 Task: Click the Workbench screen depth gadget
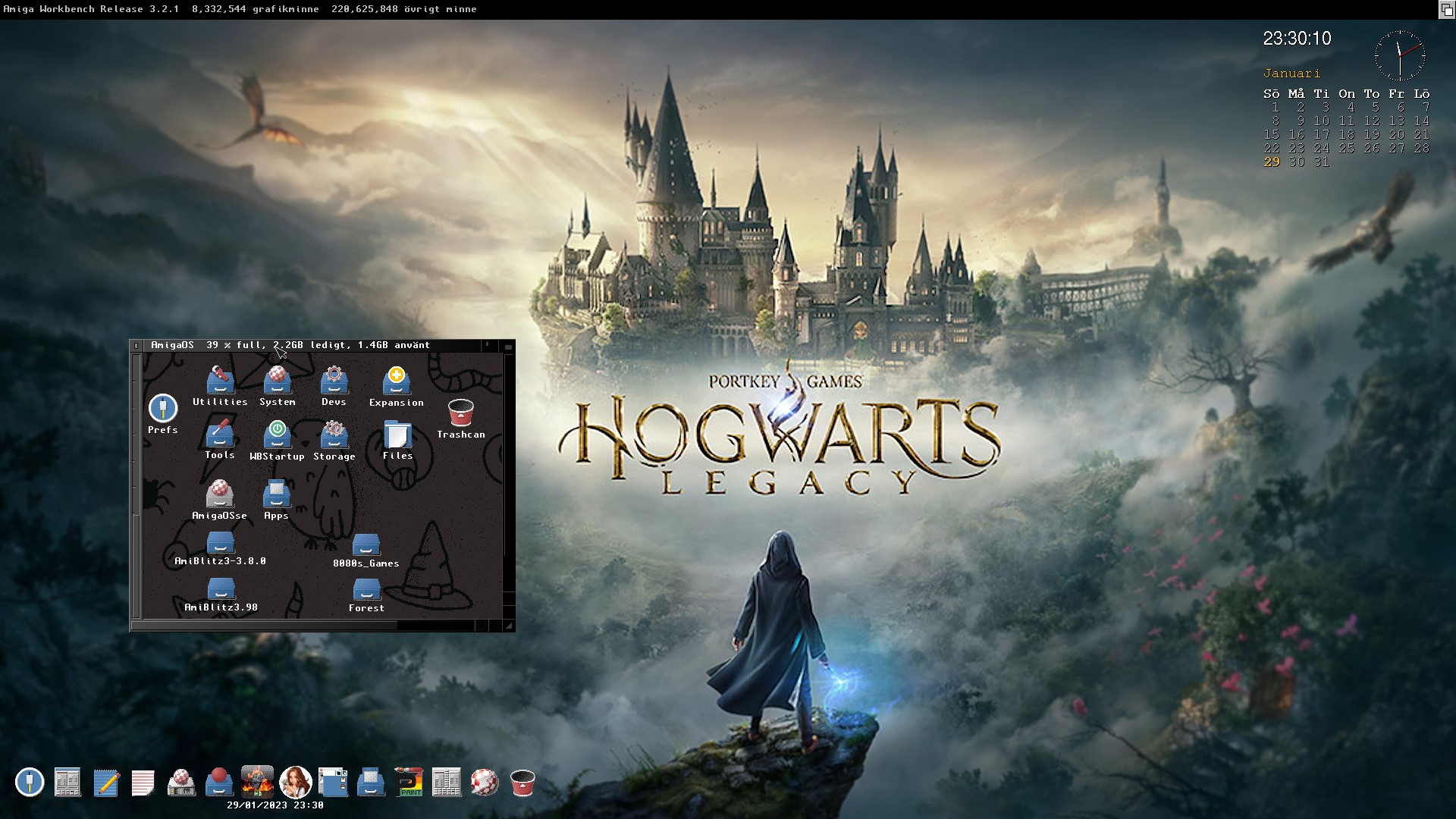point(1447,9)
